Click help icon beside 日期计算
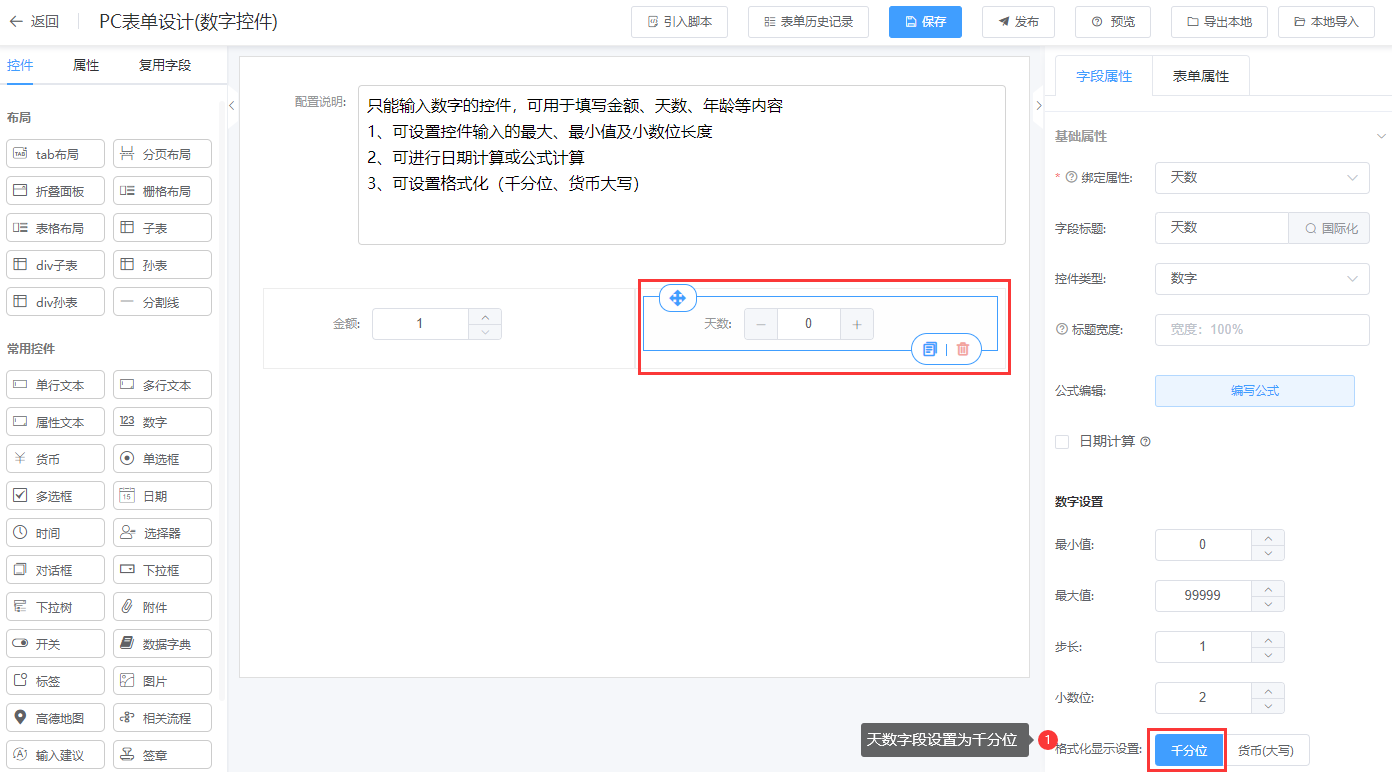The width and height of the screenshot is (1392, 772). coord(1146,441)
